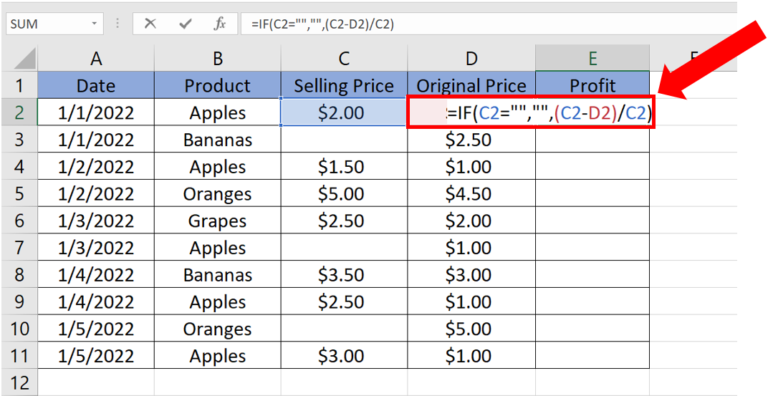Select the Grapes product cell

tap(217, 221)
